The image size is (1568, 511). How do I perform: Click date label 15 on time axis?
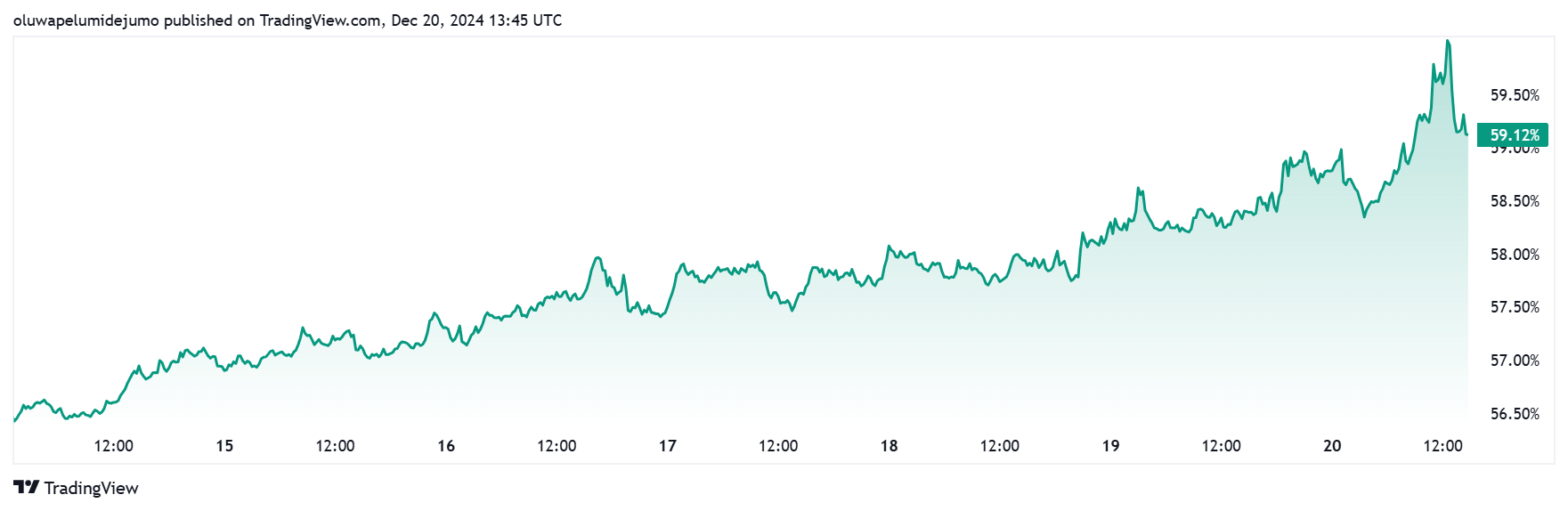(x=224, y=446)
